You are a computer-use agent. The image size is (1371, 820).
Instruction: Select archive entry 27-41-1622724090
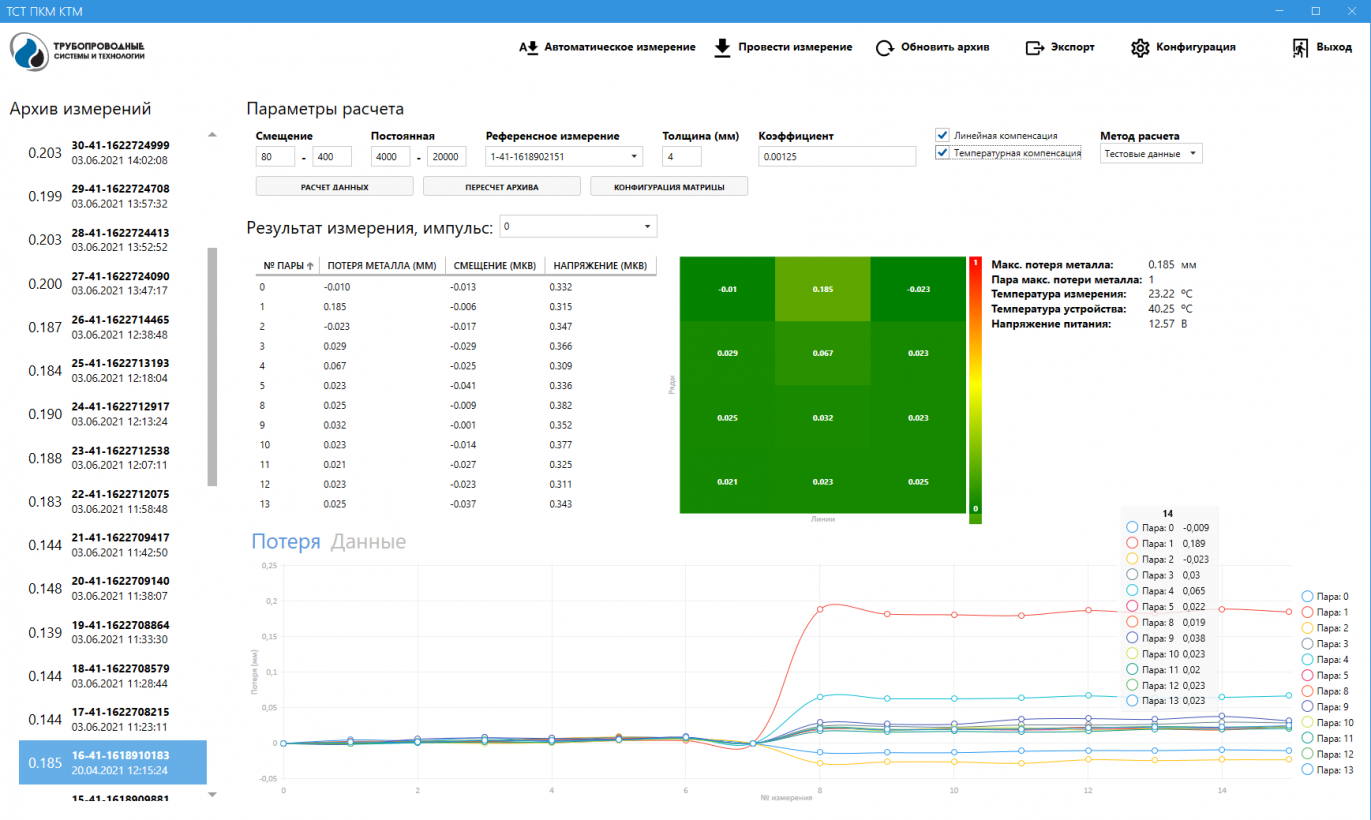pyautogui.click(x=120, y=283)
